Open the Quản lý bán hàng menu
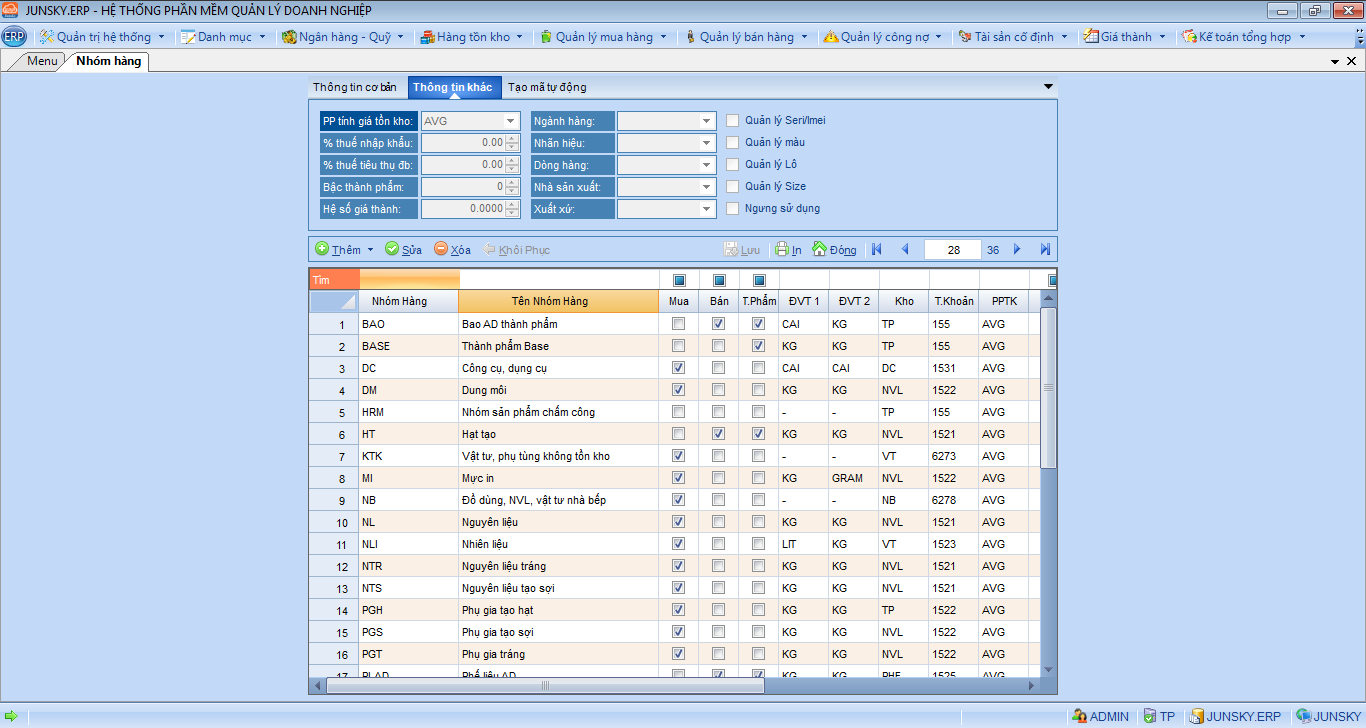The image size is (1366, 728). (746, 37)
